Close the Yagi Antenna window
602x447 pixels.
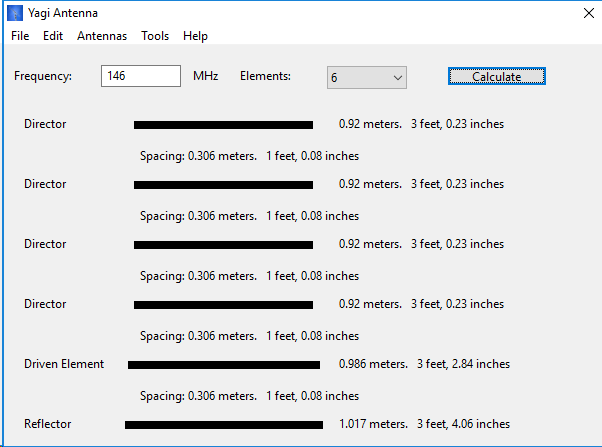pos(585,13)
